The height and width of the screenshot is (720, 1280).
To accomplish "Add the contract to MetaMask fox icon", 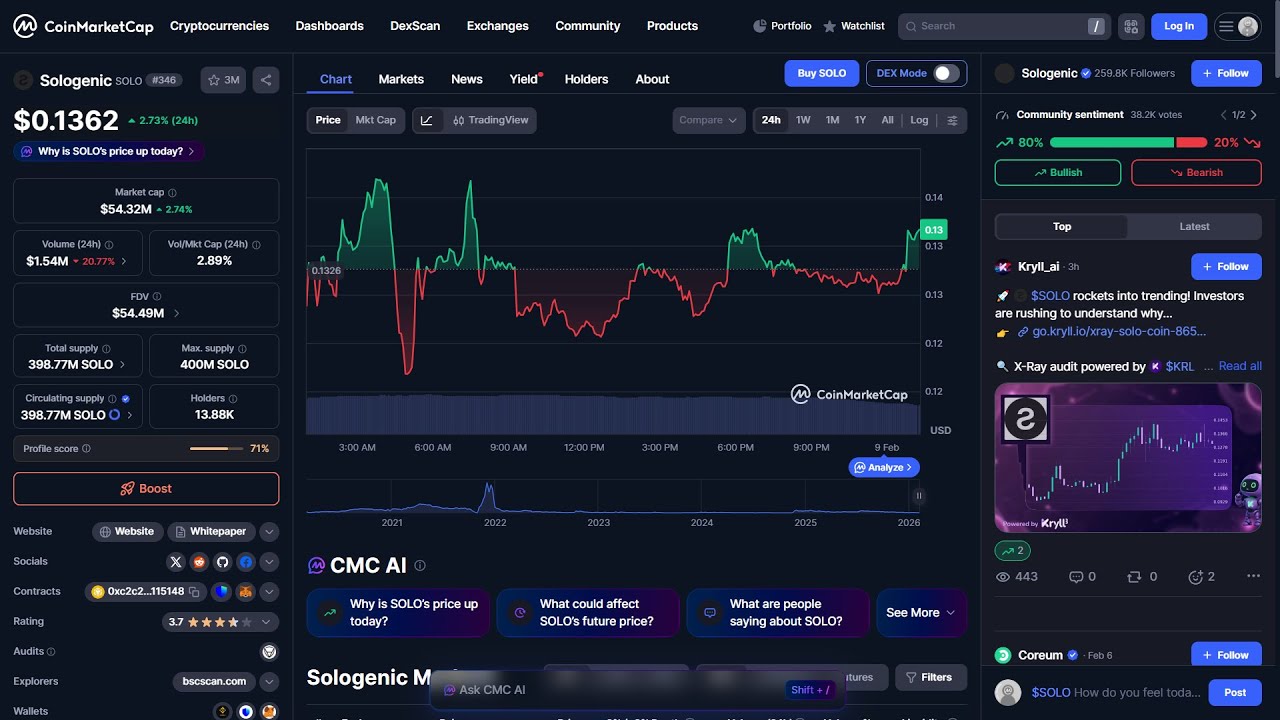I will tap(245, 592).
